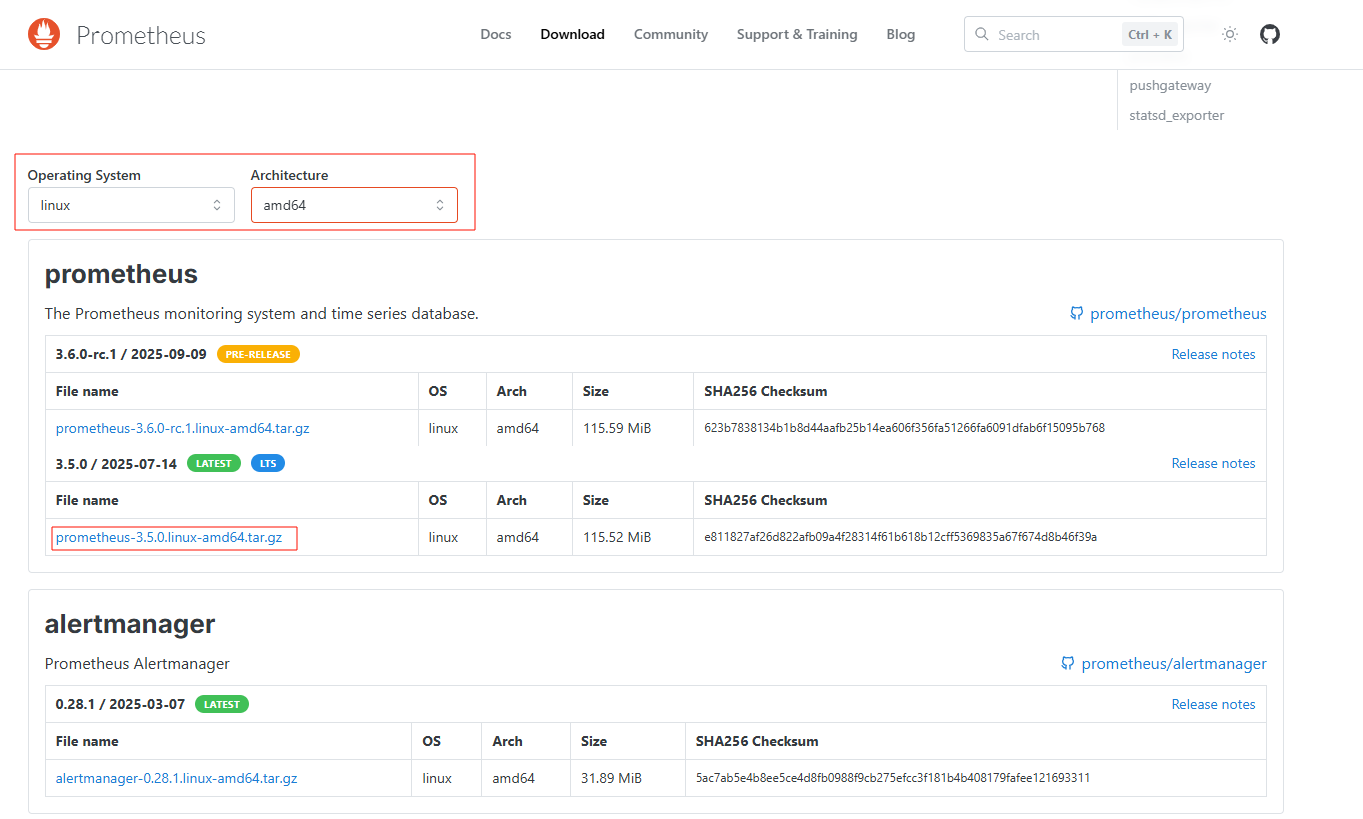Screen dimensions: 1363x819
Task: Download prometheus-3.6.0-rc.1.linux-amd64.tar.gz
Action: [183, 428]
